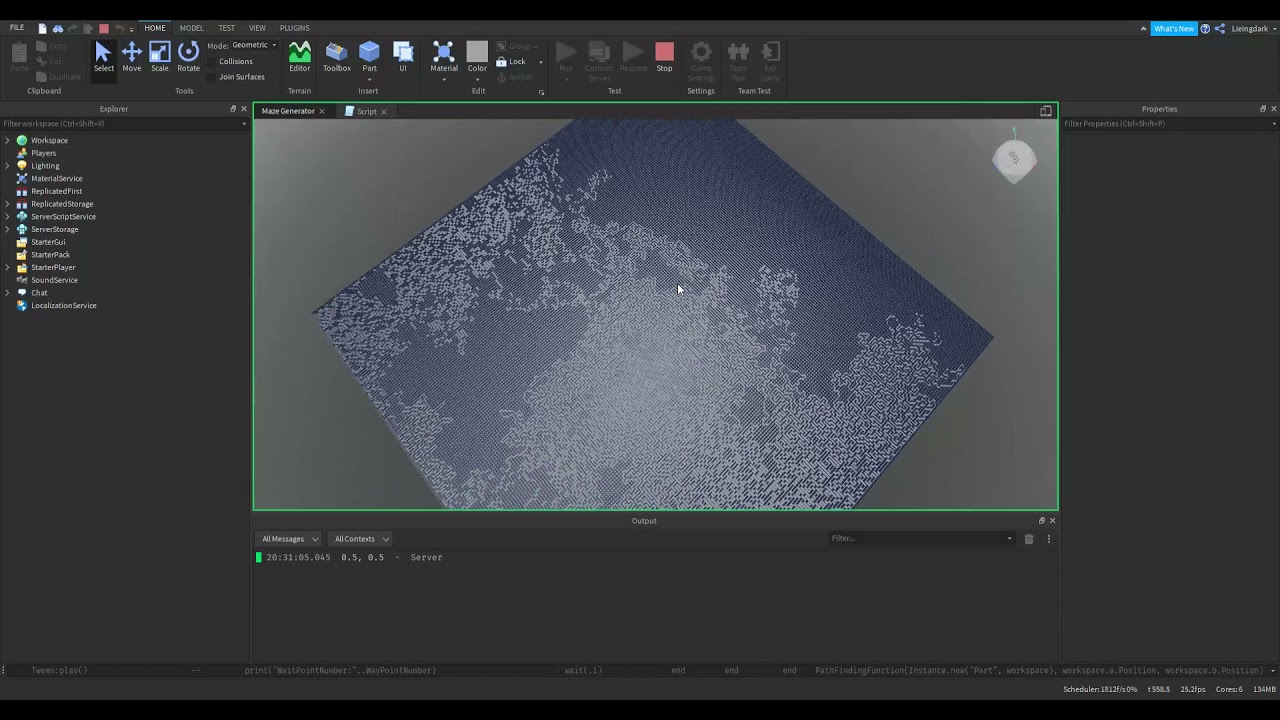Viewport: 1280px width, 720px height.
Task: Switch to the TEST ribbon tab
Action: click(x=227, y=28)
